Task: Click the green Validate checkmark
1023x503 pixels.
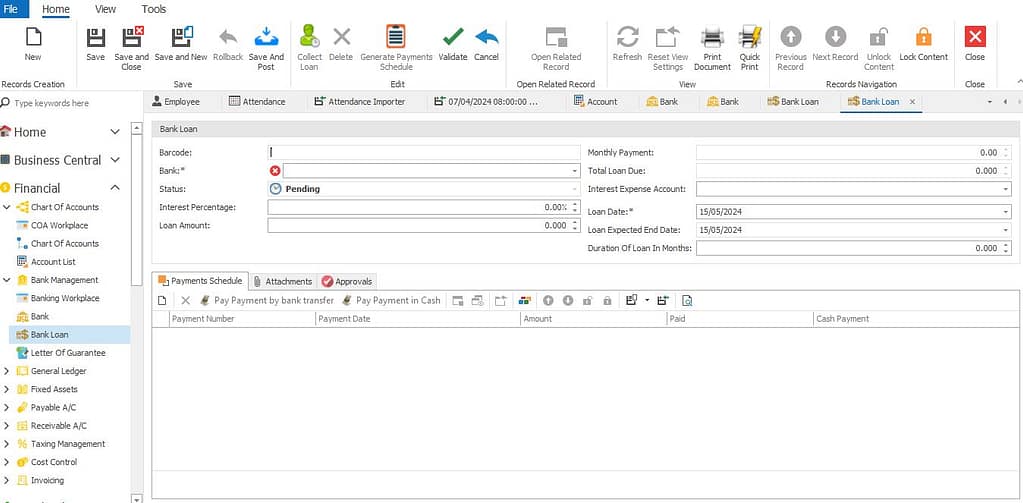Action: click(x=453, y=37)
